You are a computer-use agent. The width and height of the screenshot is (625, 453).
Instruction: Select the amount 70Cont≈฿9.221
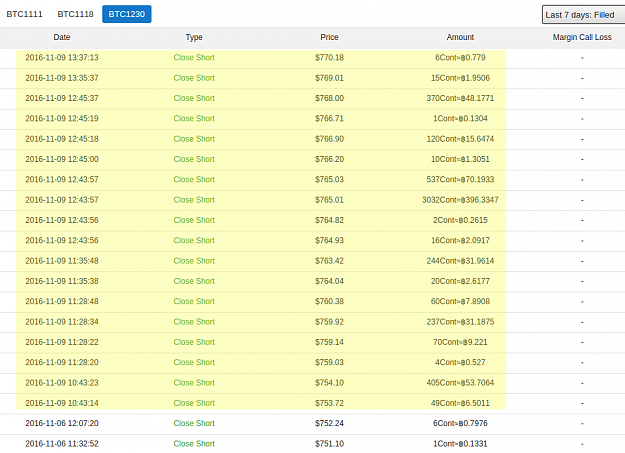(x=460, y=342)
